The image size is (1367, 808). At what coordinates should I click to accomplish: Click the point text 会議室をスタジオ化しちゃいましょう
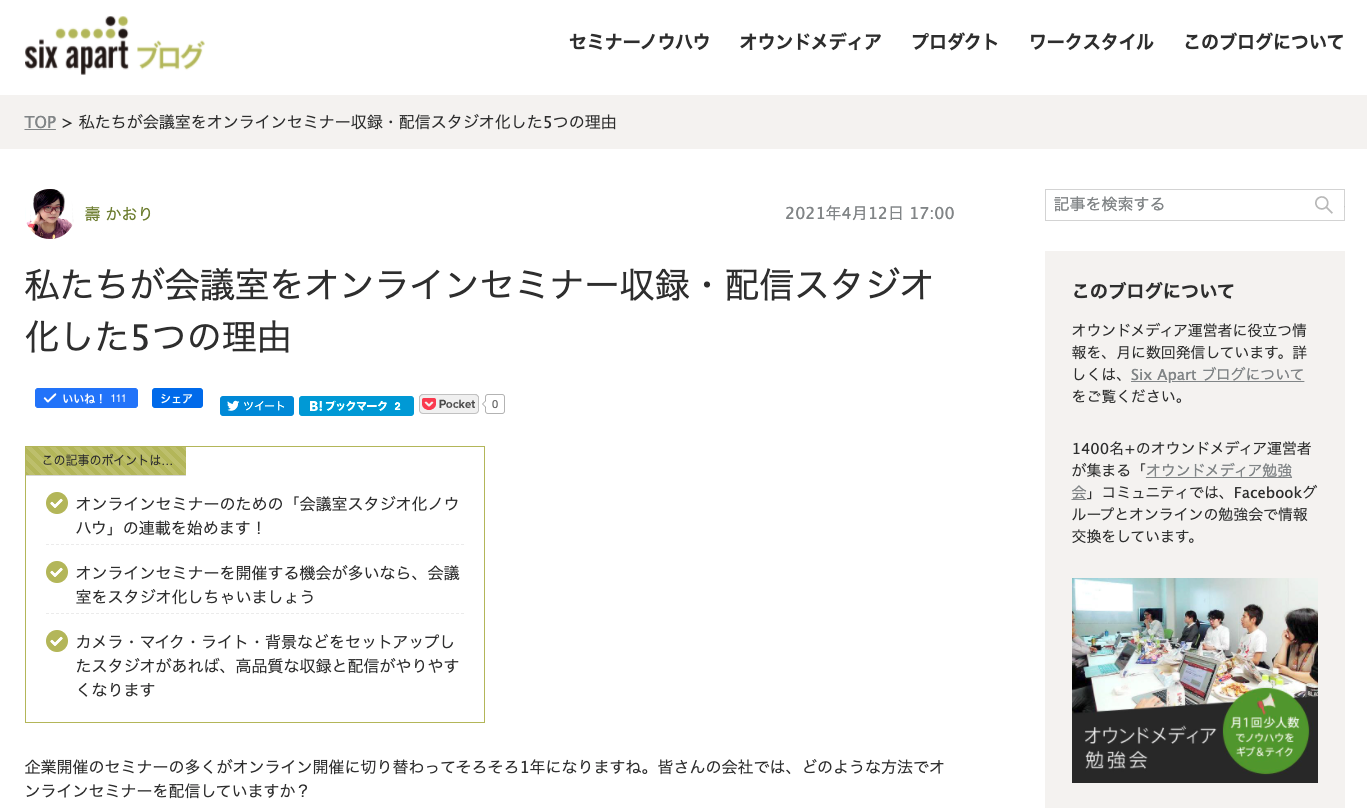(x=268, y=584)
